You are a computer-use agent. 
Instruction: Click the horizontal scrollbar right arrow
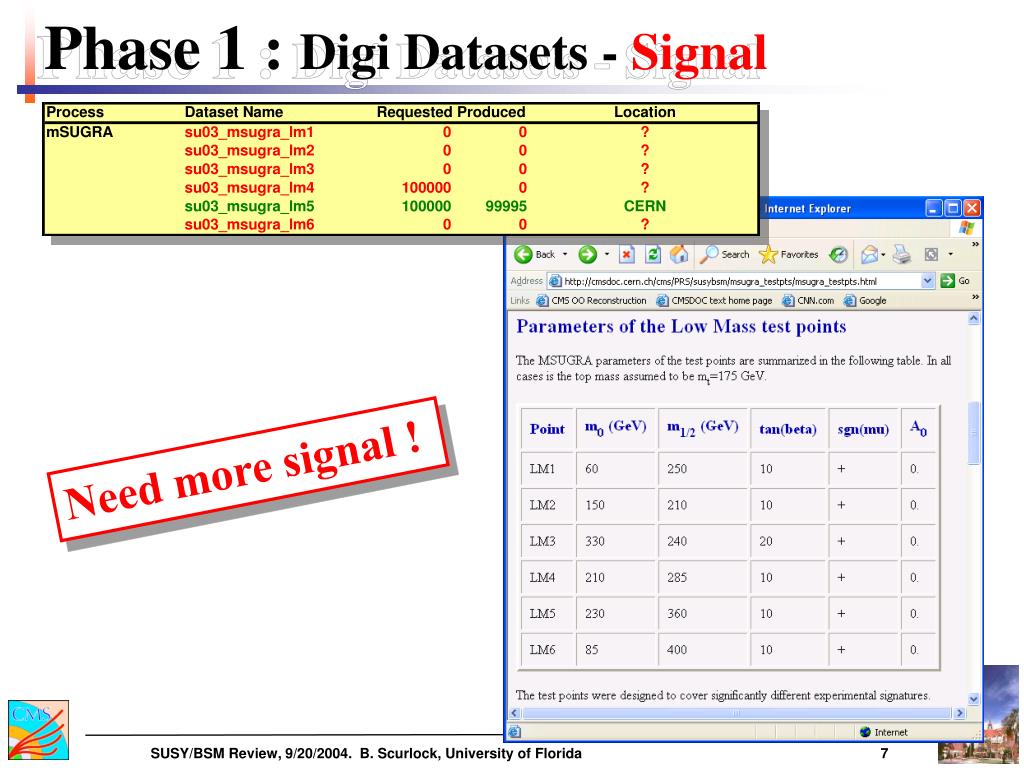[959, 713]
